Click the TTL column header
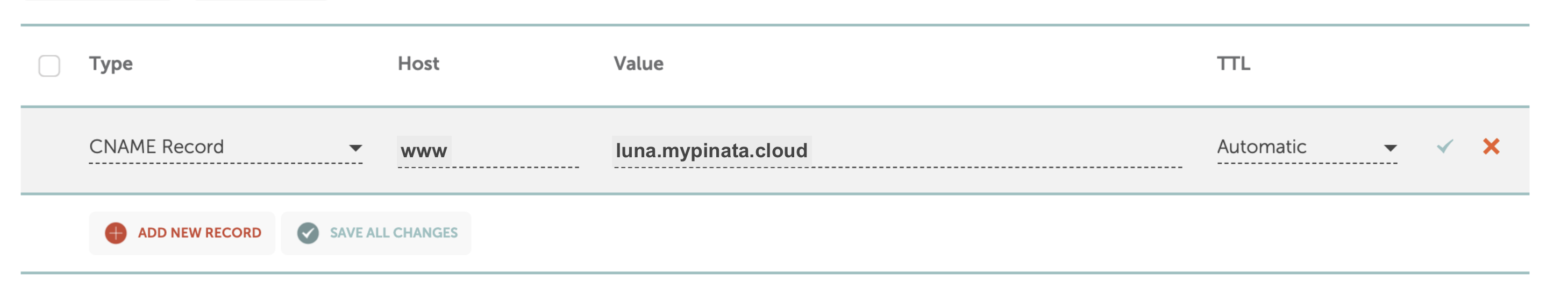Viewport: 1568px width, 307px height. (x=1233, y=64)
